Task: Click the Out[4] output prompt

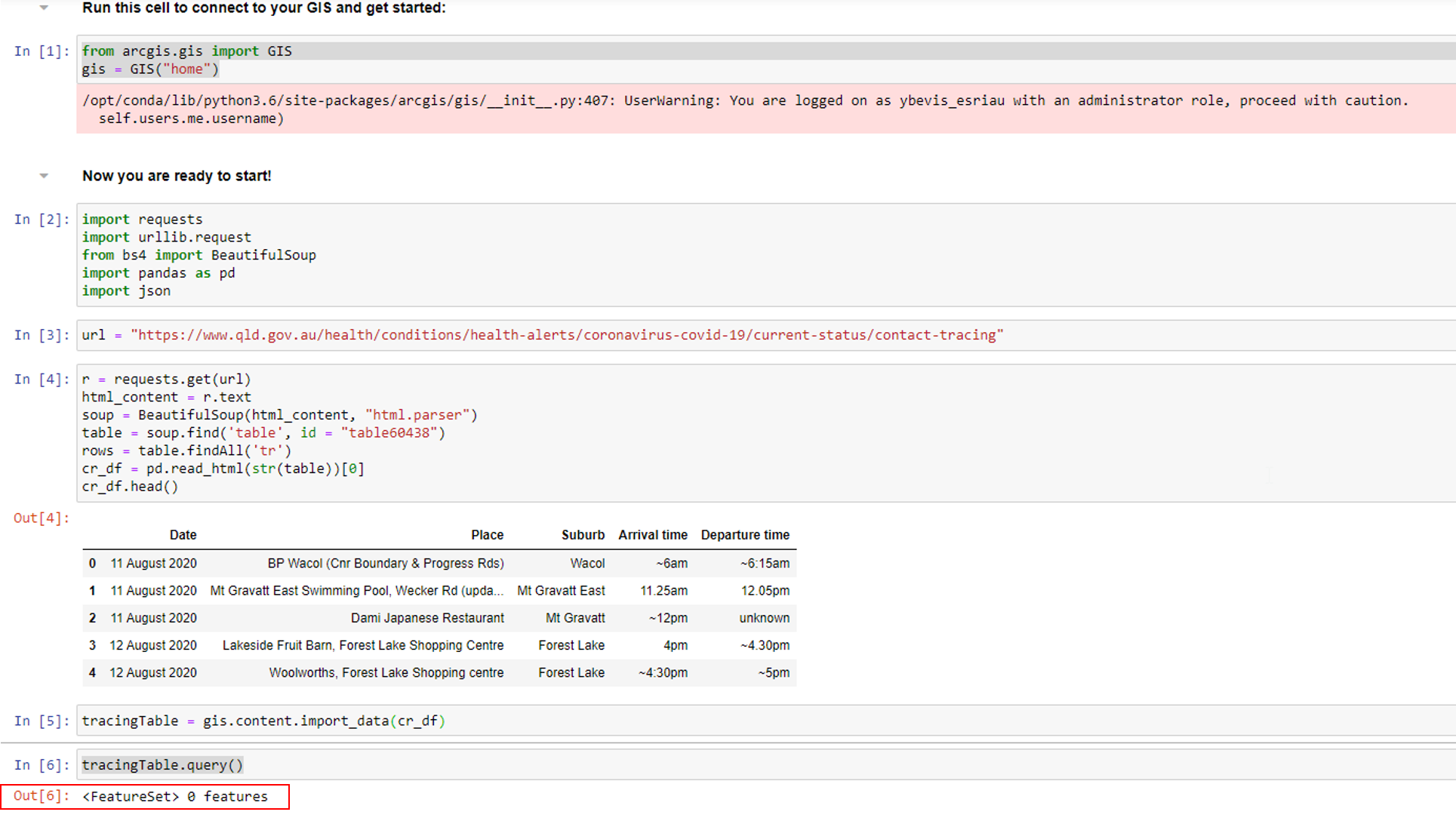Action: coord(42,518)
